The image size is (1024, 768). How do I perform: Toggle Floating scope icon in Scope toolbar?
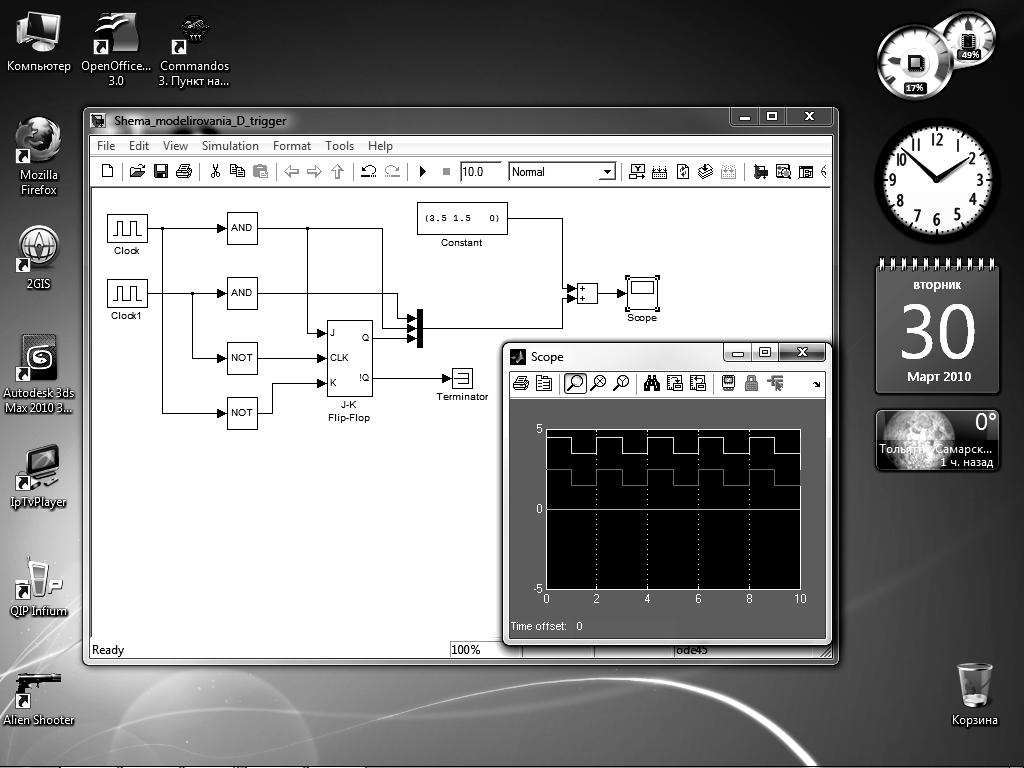tap(728, 383)
